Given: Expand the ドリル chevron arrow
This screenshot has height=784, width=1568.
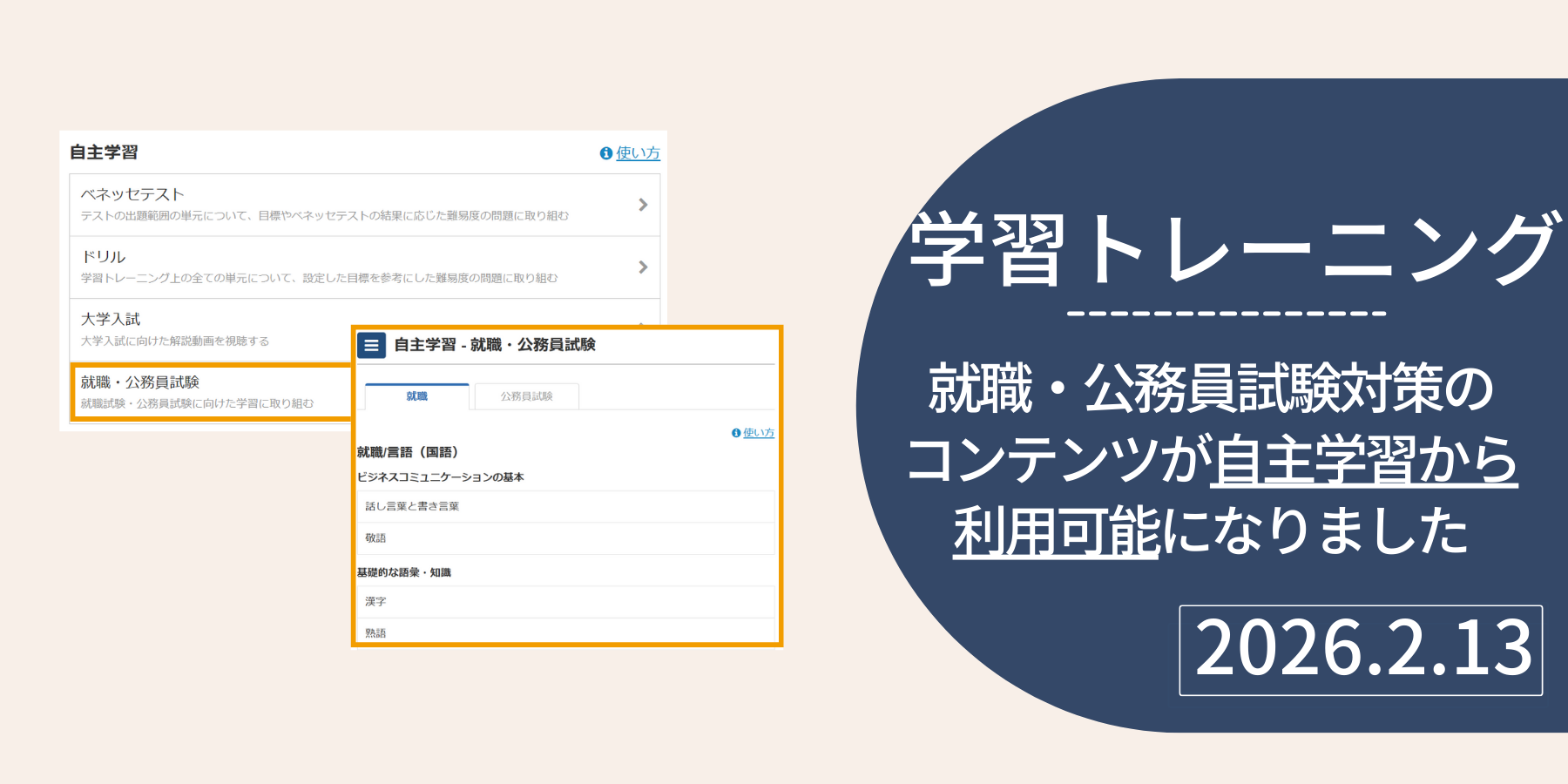Looking at the screenshot, I should 643,267.
